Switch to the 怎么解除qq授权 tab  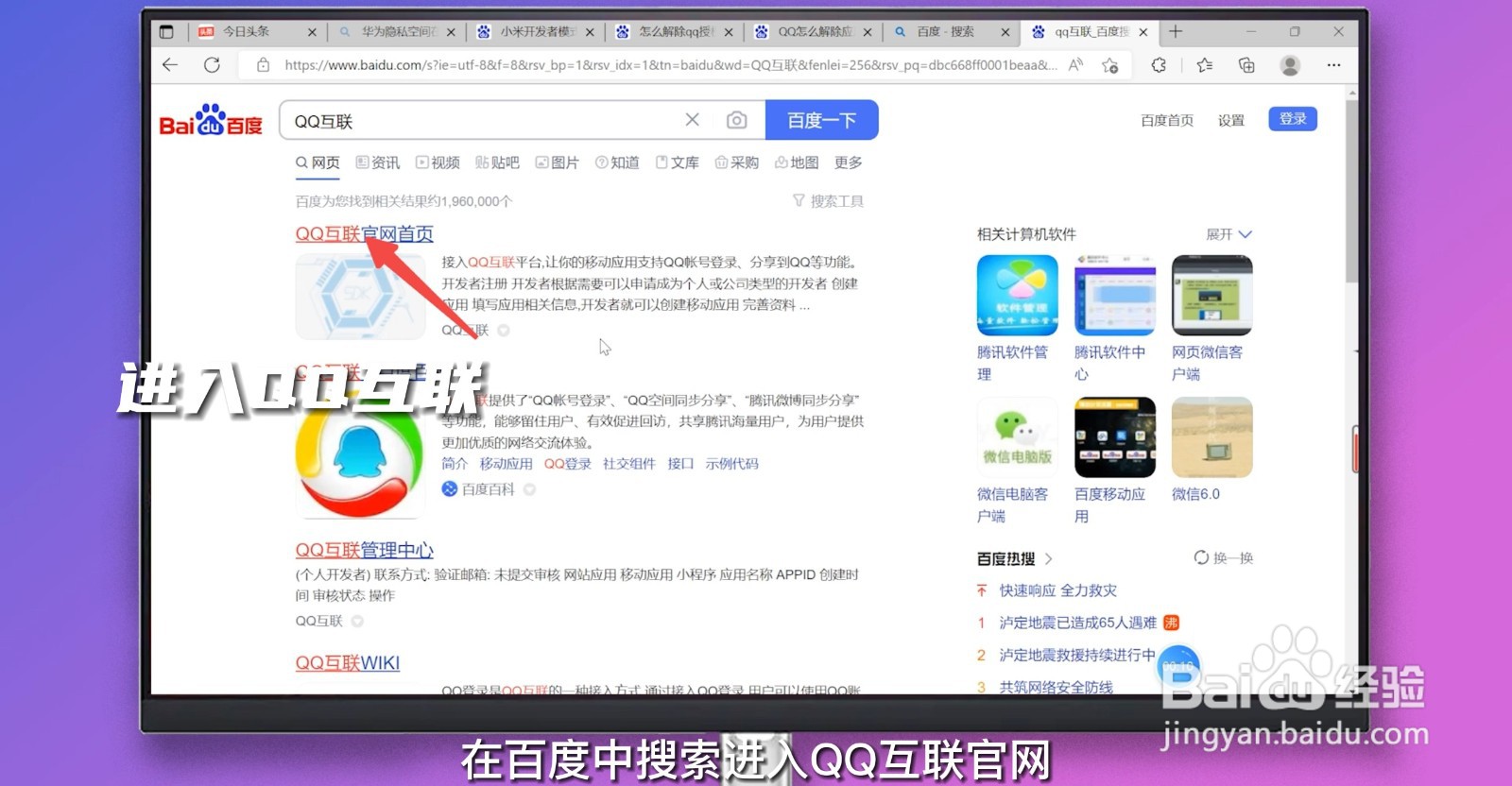(674, 32)
